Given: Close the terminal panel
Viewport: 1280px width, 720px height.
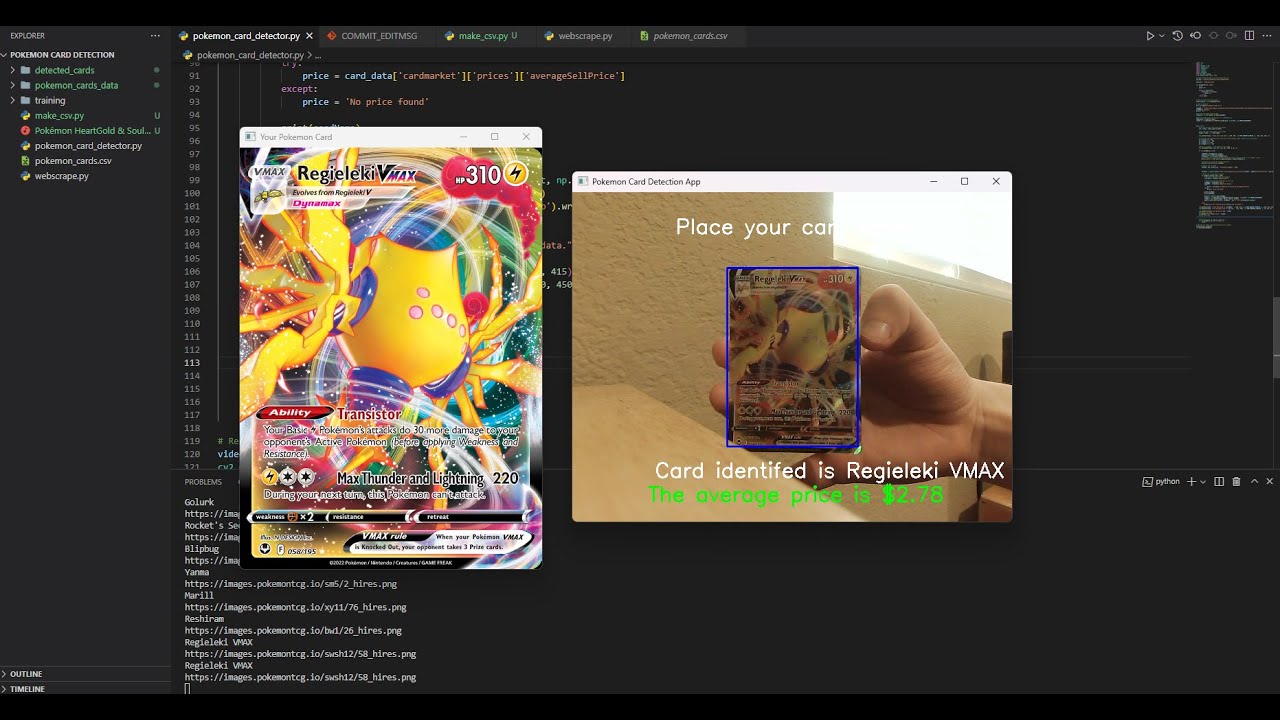Looking at the screenshot, I should click(x=1268, y=482).
